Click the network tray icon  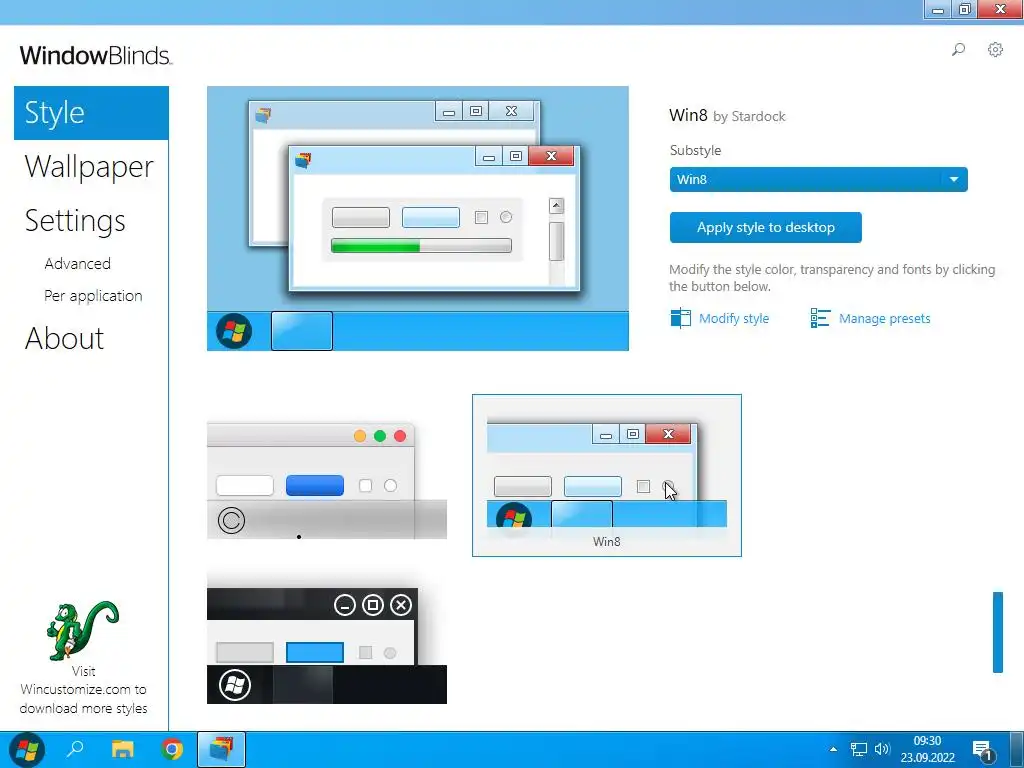pos(858,750)
